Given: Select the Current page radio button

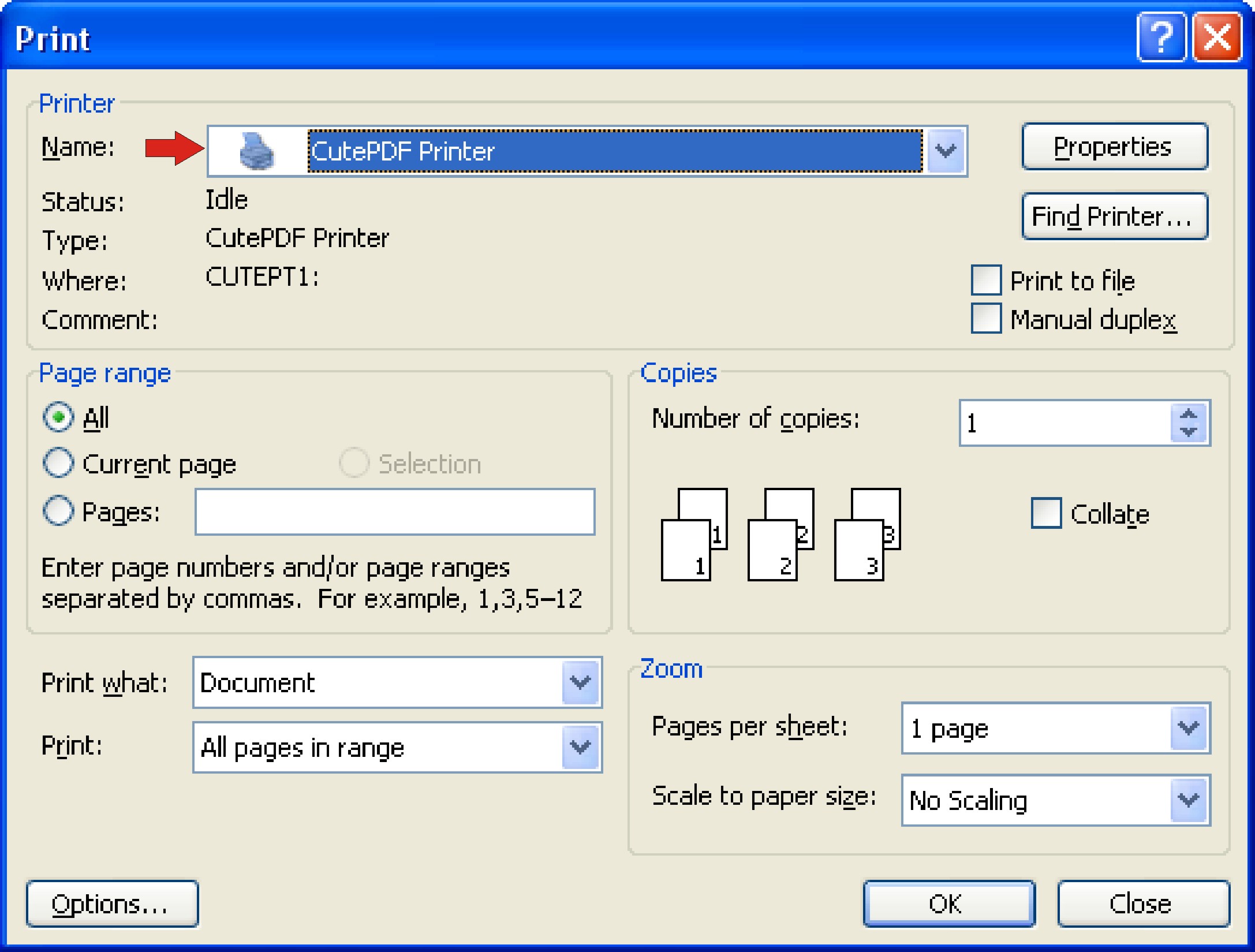Looking at the screenshot, I should click(x=58, y=463).
